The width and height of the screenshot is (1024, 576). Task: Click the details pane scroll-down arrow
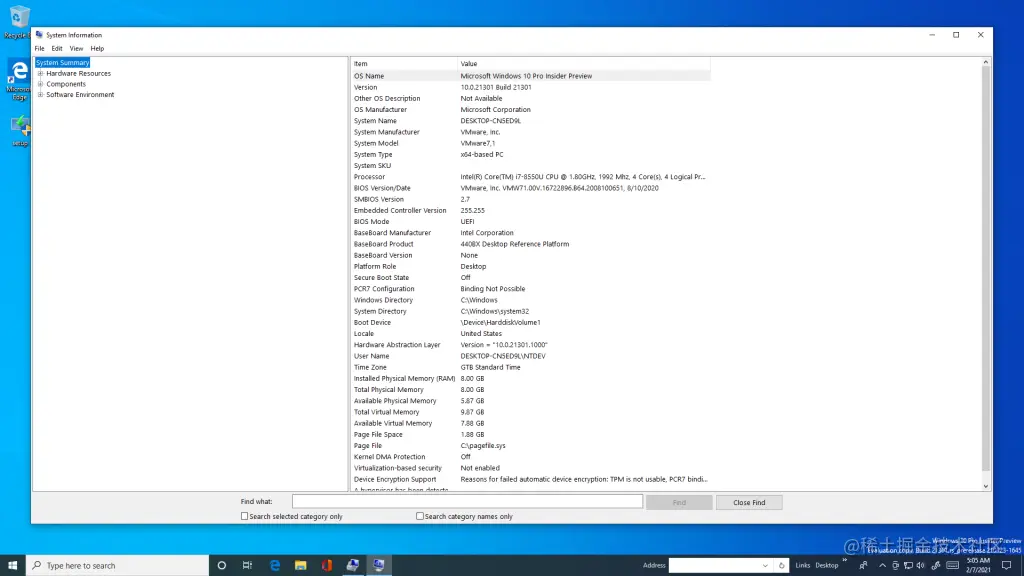tap(985, 486)
